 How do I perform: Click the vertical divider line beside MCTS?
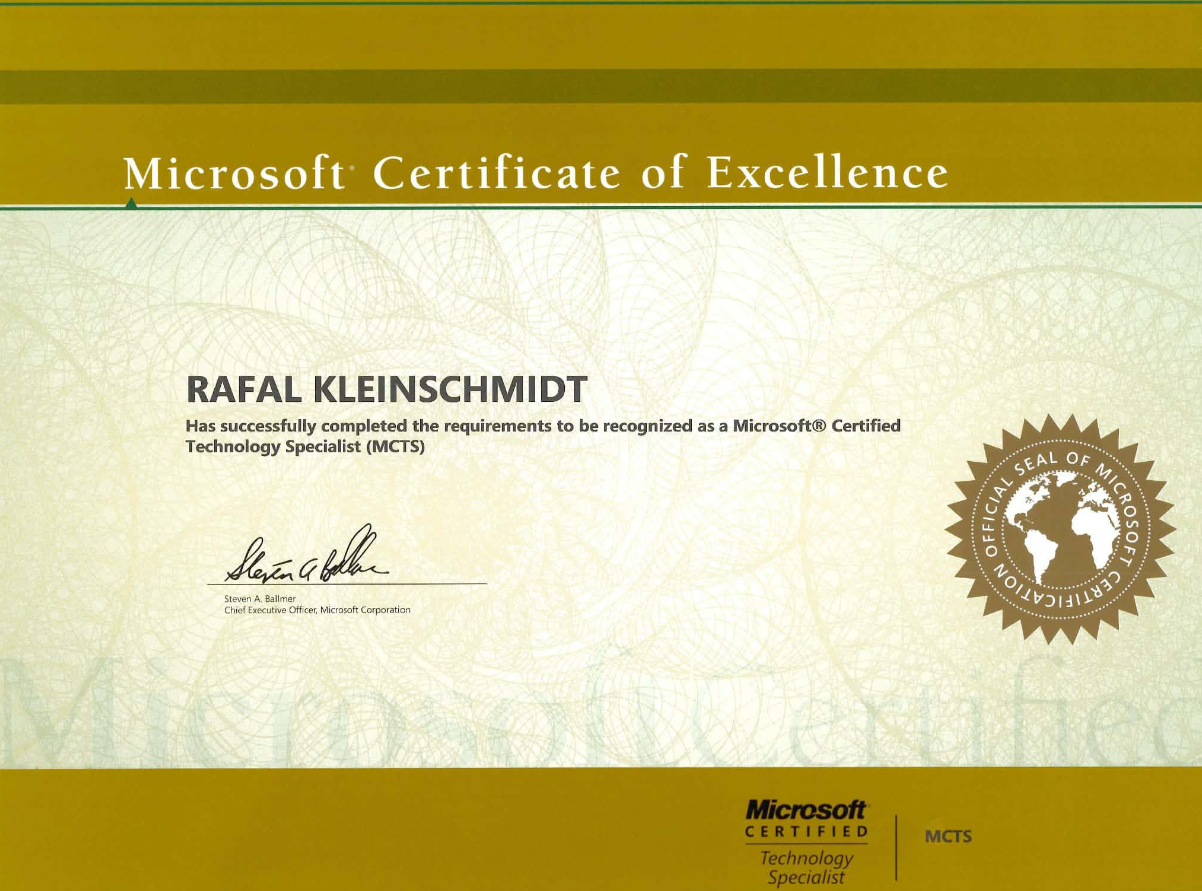(x=896, y=846)
